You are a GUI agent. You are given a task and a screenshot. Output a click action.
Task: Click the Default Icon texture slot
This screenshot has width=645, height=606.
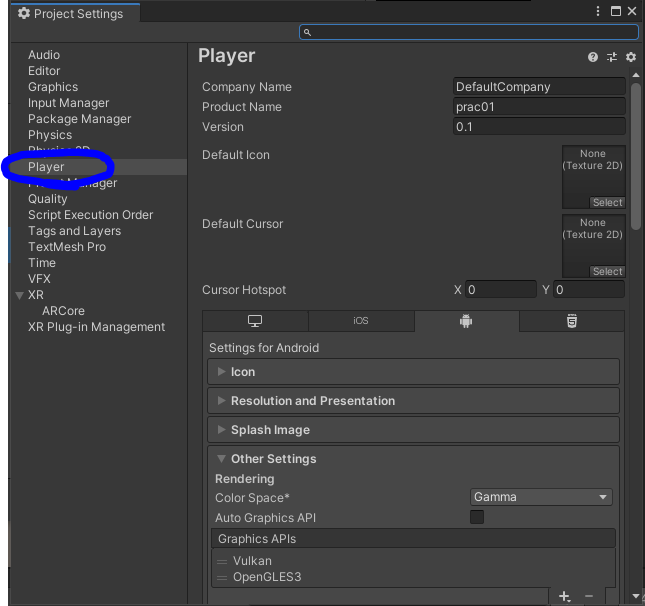594,177
